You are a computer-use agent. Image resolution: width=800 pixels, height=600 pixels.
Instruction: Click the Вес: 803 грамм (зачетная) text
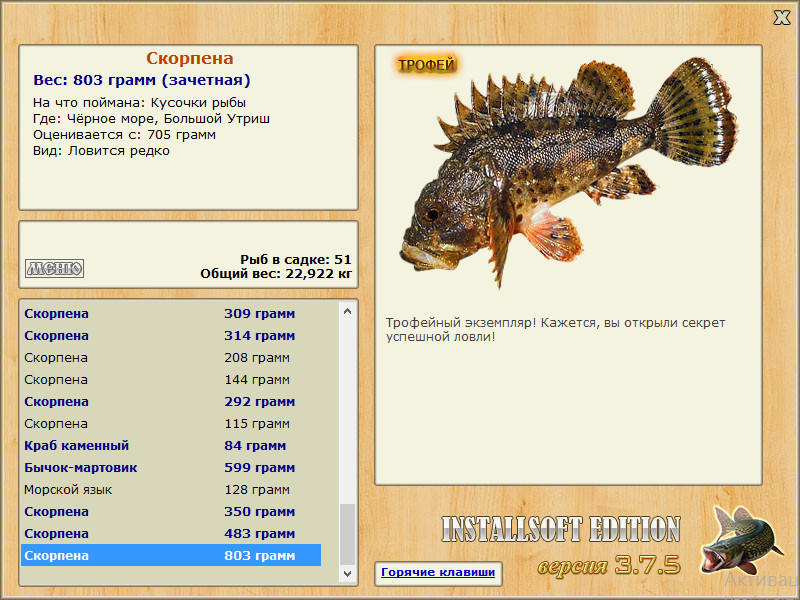click(141, 80)
